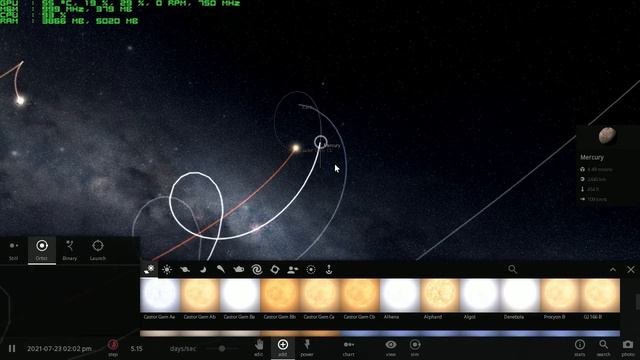Click the time rate value 5.15

136,349
